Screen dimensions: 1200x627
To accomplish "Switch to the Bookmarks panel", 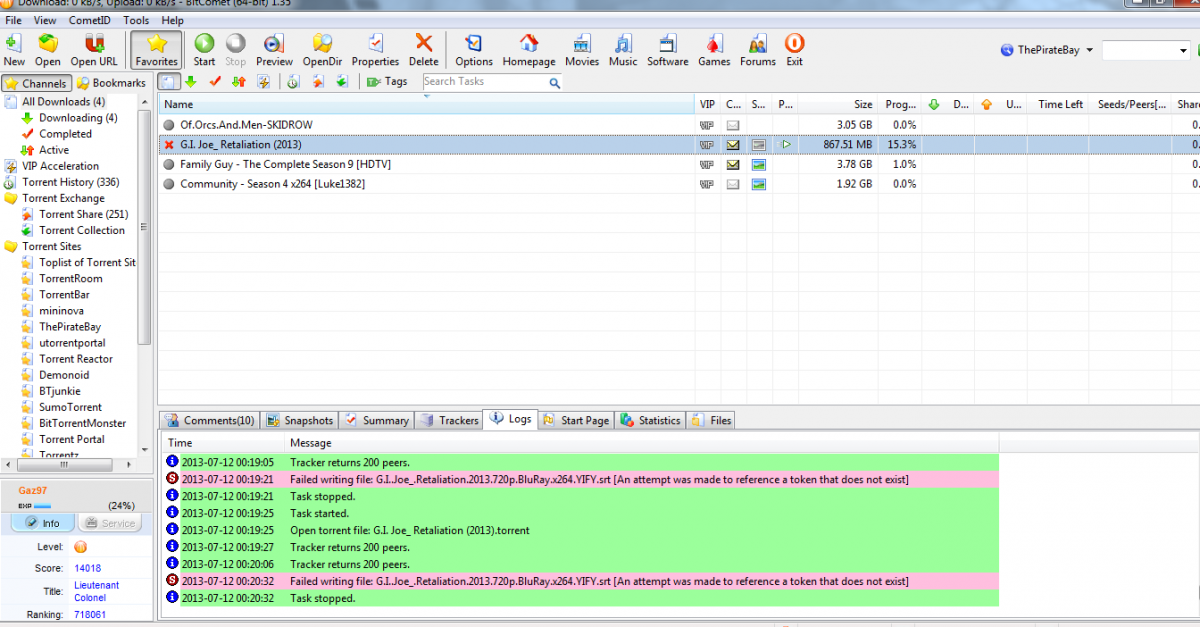I will click(x=112, y=83).
